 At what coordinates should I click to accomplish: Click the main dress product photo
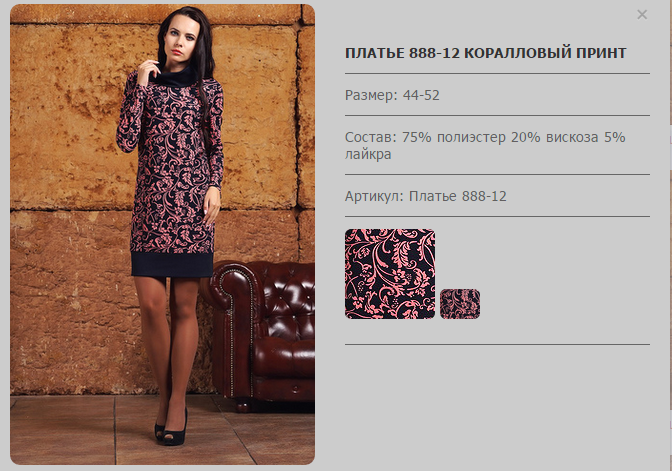162,234
